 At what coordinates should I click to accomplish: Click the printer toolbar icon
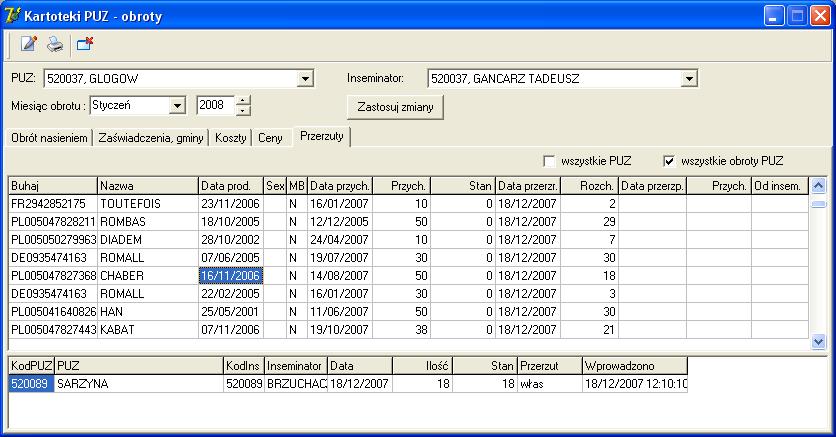click(x=55, y=44)
